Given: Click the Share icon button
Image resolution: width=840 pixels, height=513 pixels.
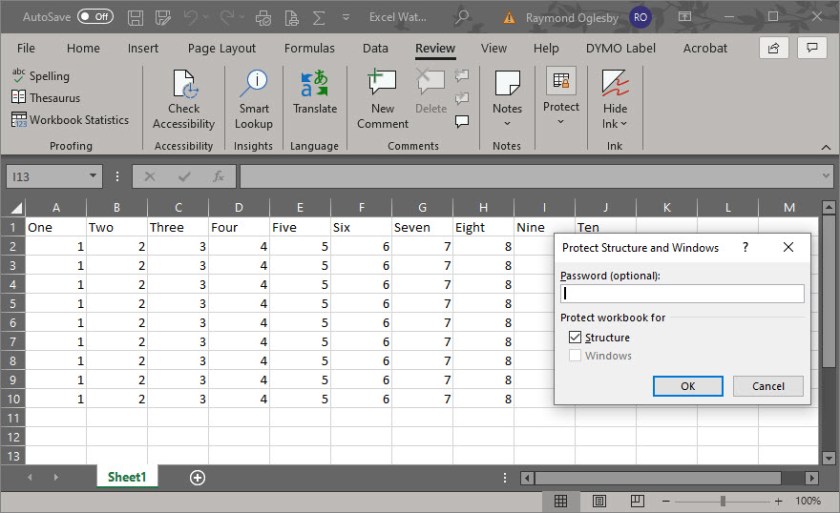Looking at the screenshot, I should pyautogui.click(x=774, y=48).
